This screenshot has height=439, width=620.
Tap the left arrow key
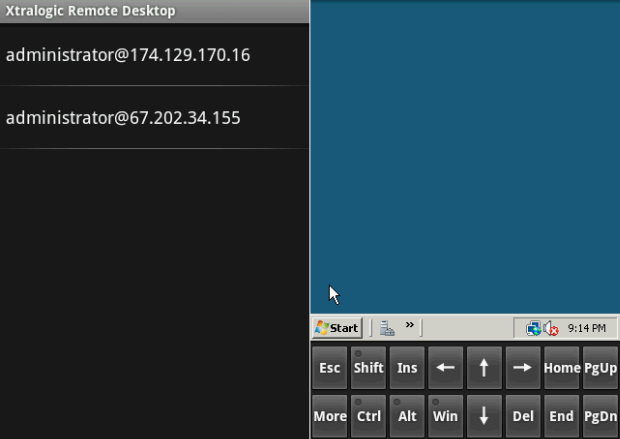(x=446, y=368)
